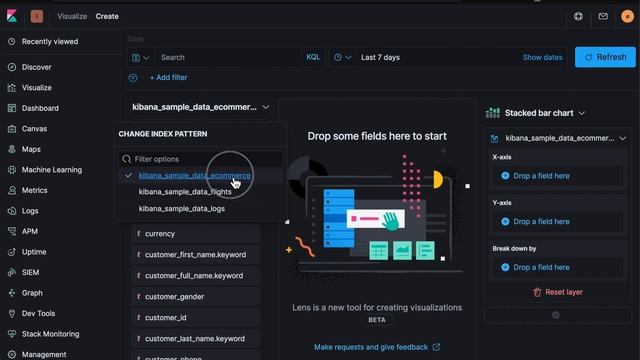The image size is (640, 360).
Task: Click the Filter options search field
Action: click(x=200, y=159)
